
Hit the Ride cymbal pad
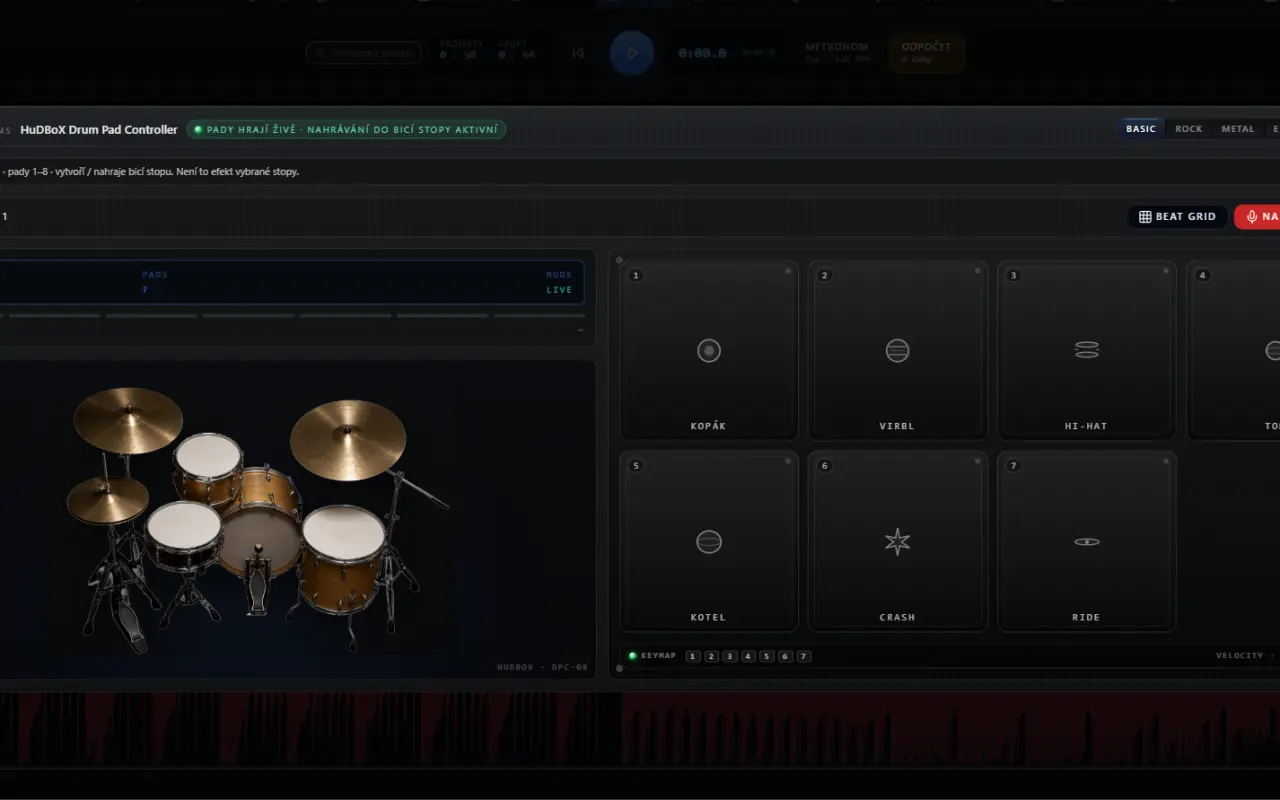pos(1087,542)
